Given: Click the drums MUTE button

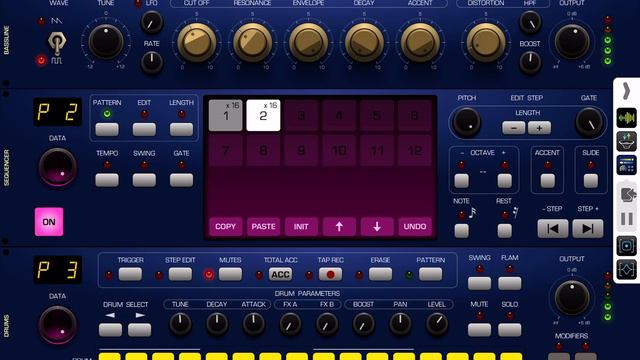Looking at the screenshot, I should [479, 330].
